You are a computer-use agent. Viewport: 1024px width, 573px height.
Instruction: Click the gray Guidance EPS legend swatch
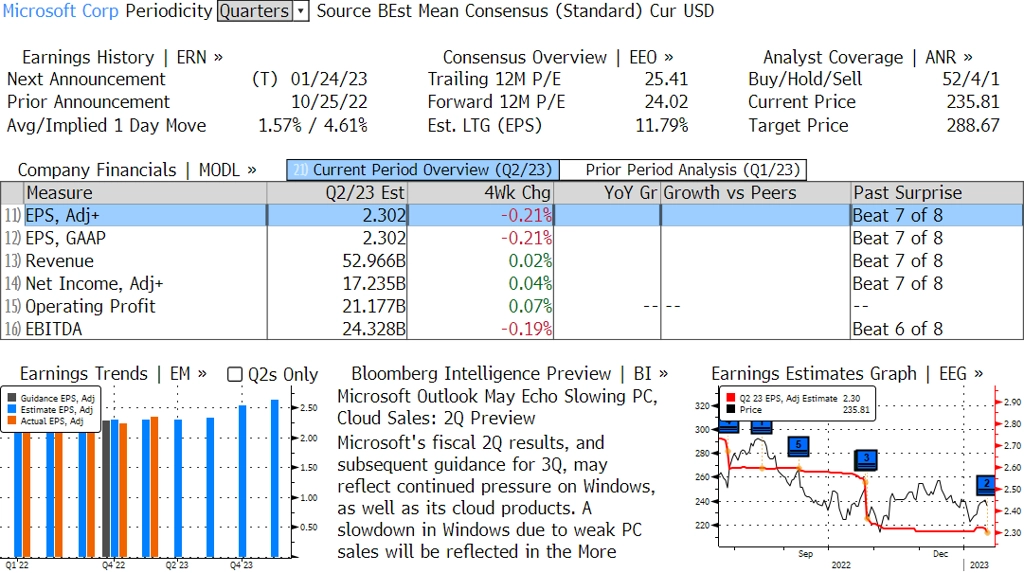click(x=12, y=398)
